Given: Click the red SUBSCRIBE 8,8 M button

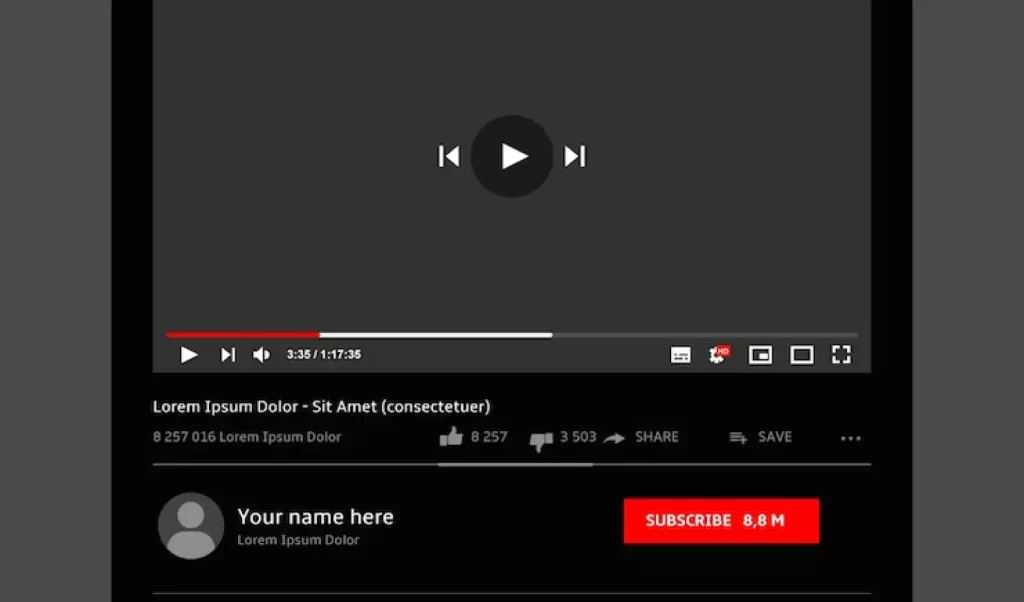Looking at the screenshot, I should click(721, 520).
